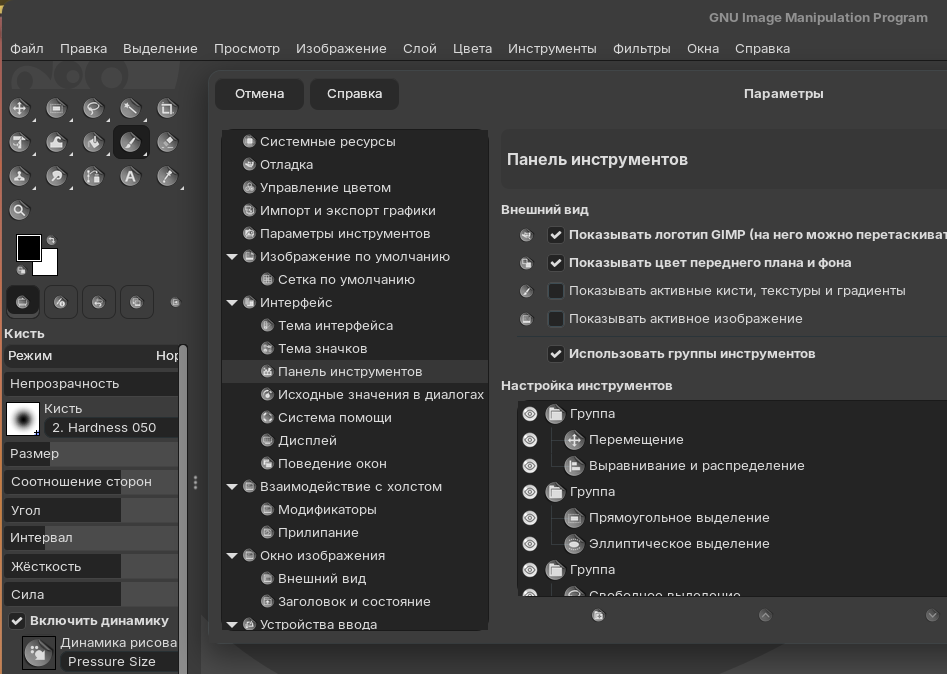Open the 'Цвета' menu

tap(472, 48)
